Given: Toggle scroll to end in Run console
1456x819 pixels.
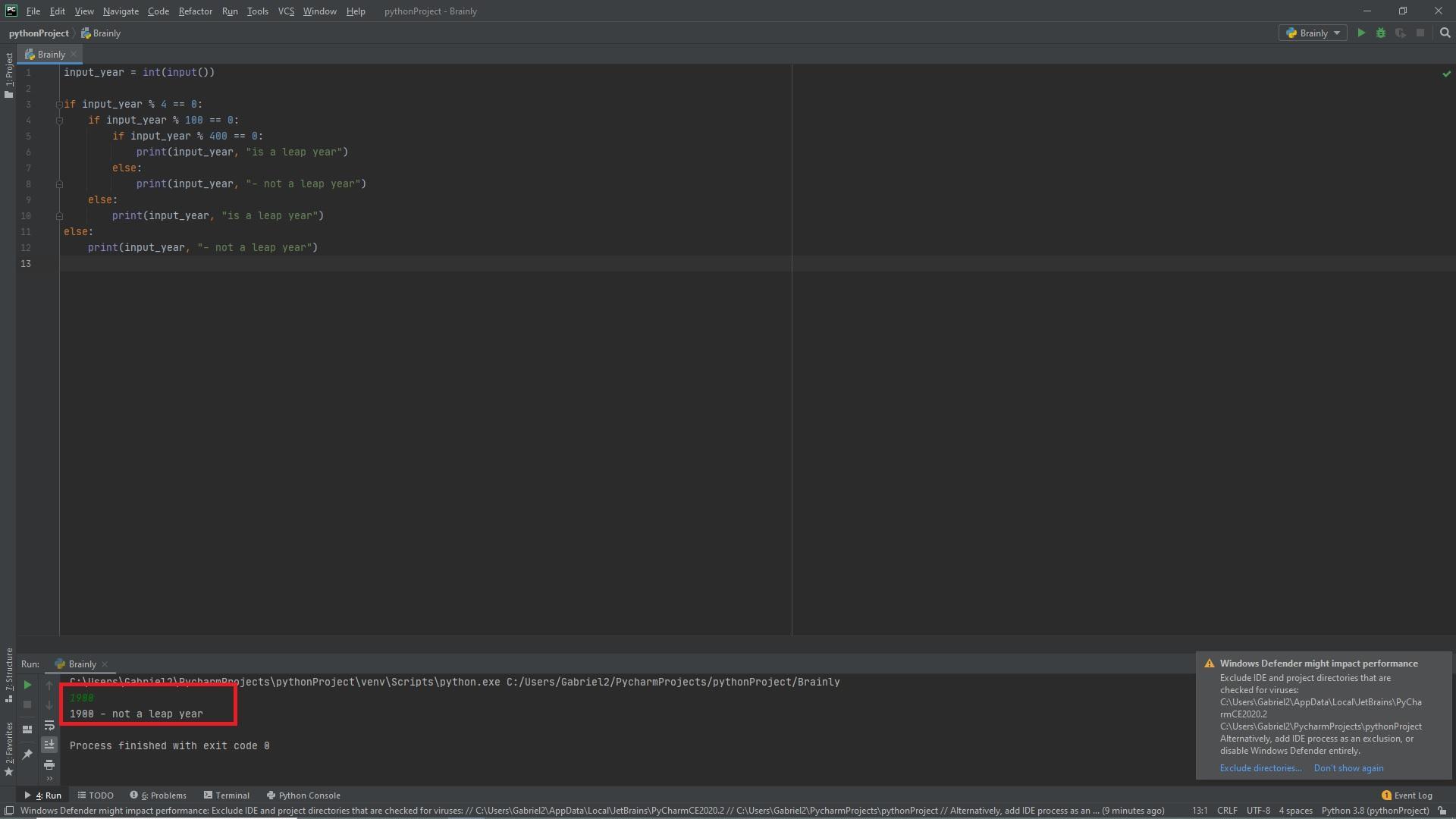Looking at the screenshot, I should tap(49, 745).
